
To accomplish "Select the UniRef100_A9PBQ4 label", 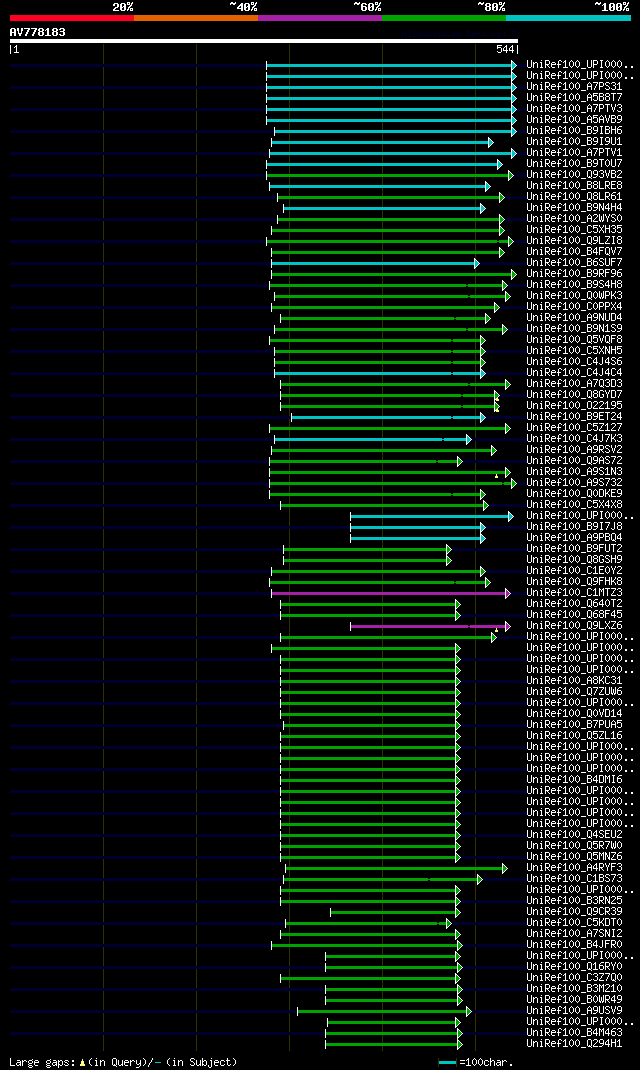I will click(574, 537).
